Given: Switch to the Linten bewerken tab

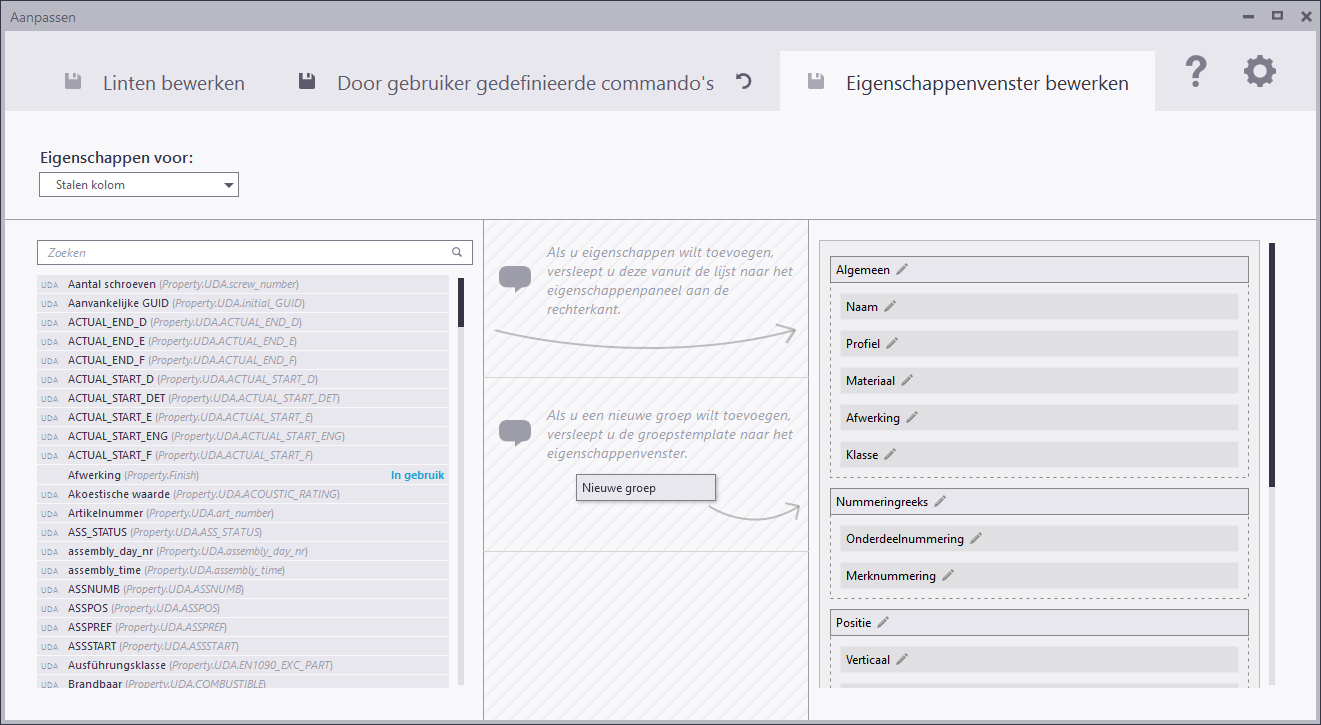Looking at the screenshot, I should [x=155, y=83].
